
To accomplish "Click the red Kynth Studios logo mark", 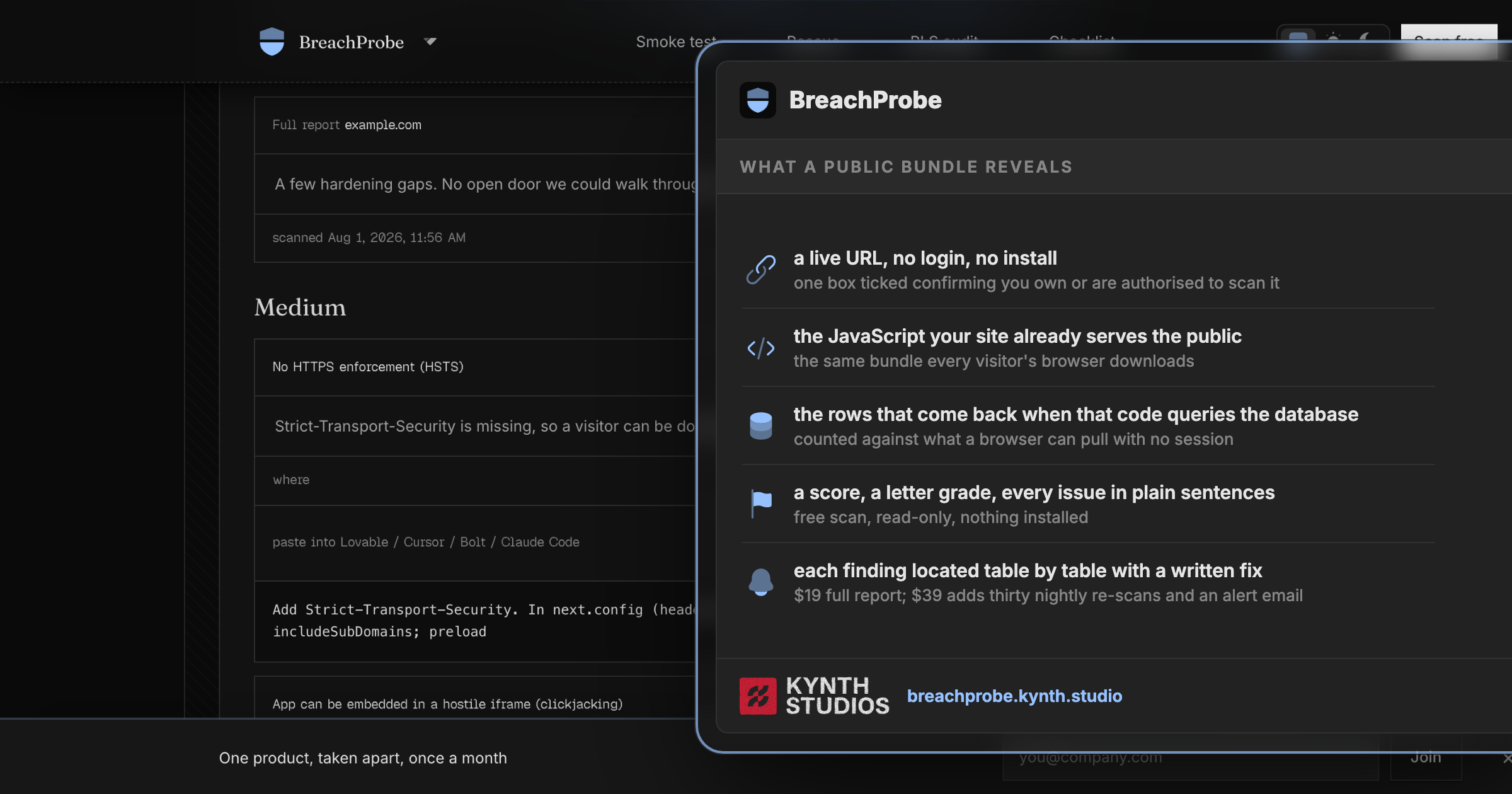I will pyautogui.click(x=758, y=696).
